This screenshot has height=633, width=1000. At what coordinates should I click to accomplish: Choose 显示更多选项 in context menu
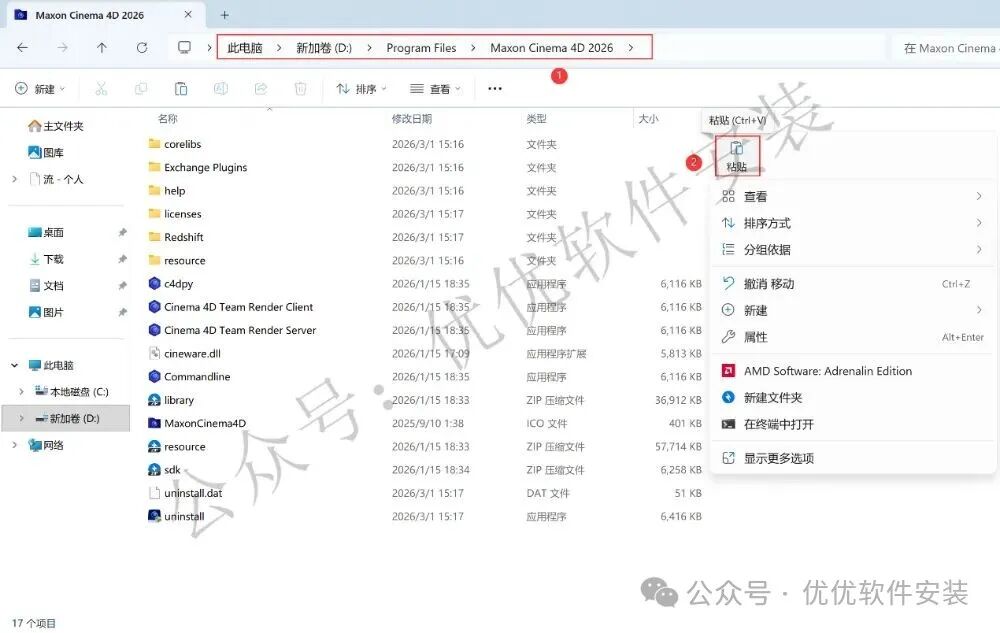(x=853, y=458)
